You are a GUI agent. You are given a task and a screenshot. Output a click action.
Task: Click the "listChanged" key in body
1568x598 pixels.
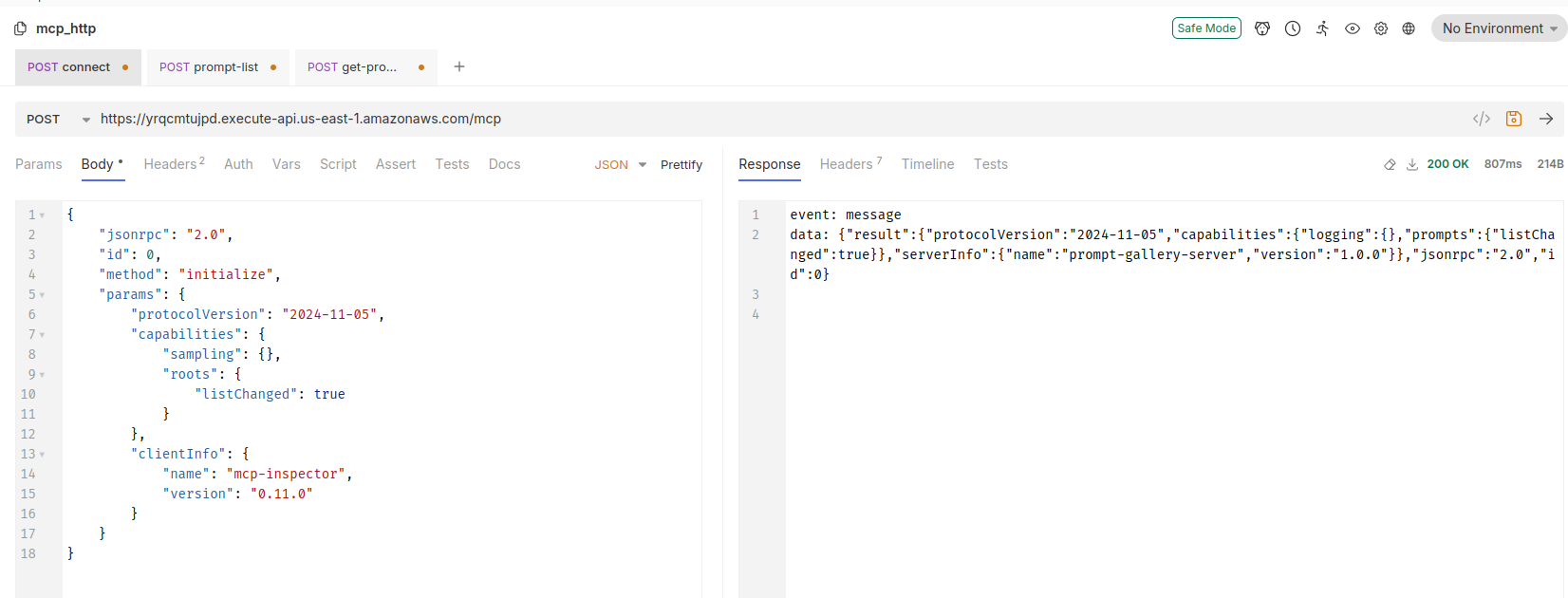[x=246, y=394]
